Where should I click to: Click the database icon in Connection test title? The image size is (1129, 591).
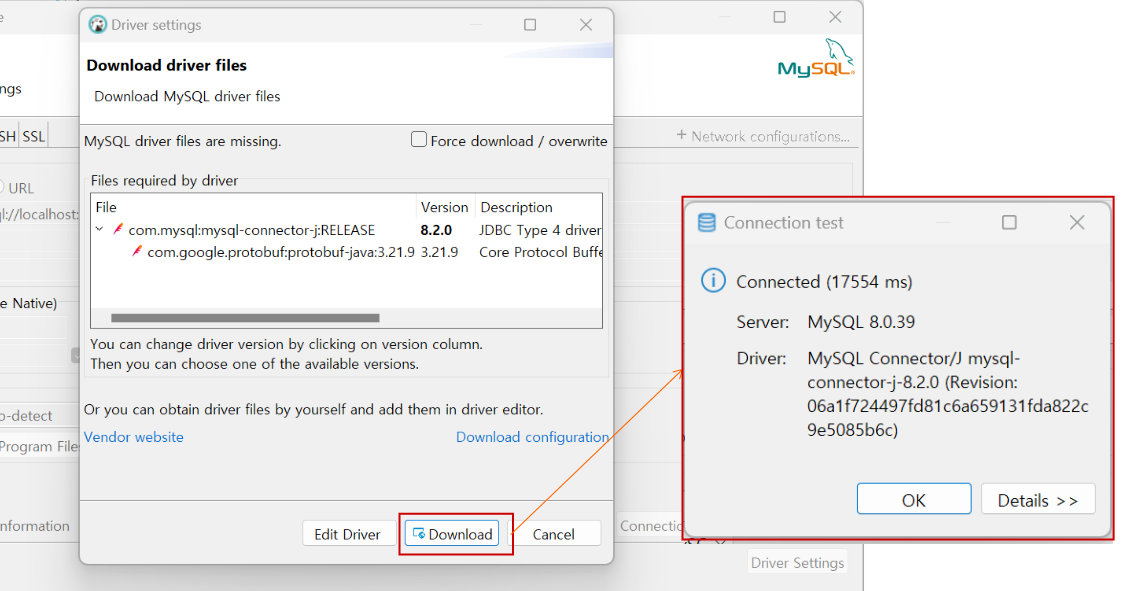(706, 222)
